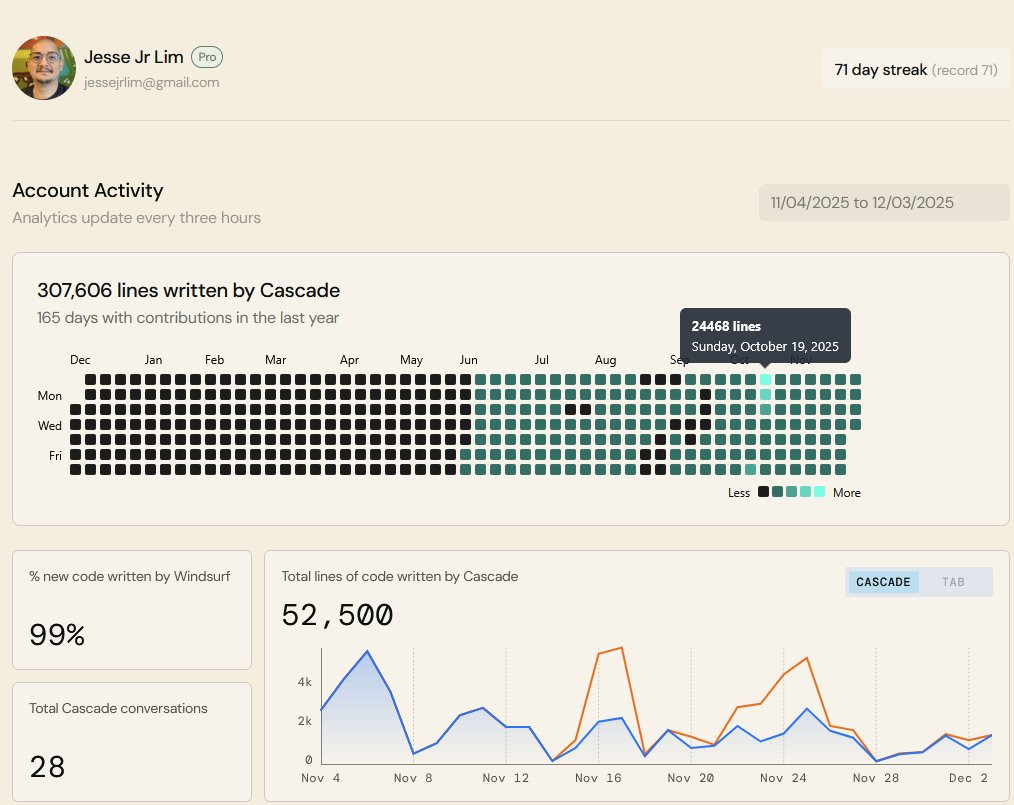Click the Dec month label on heatmap

click(80, 360)
